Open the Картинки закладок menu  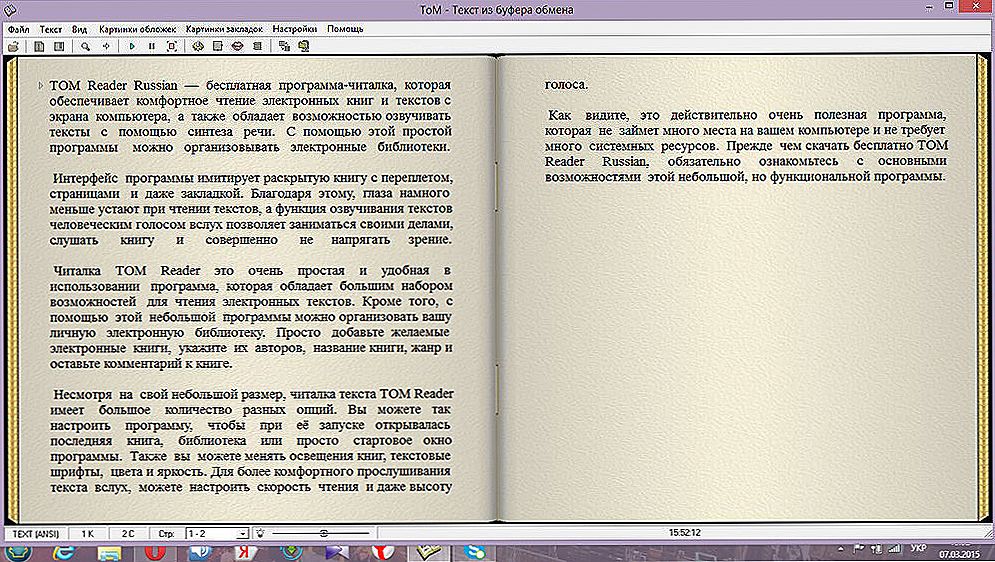coord(224,29)
